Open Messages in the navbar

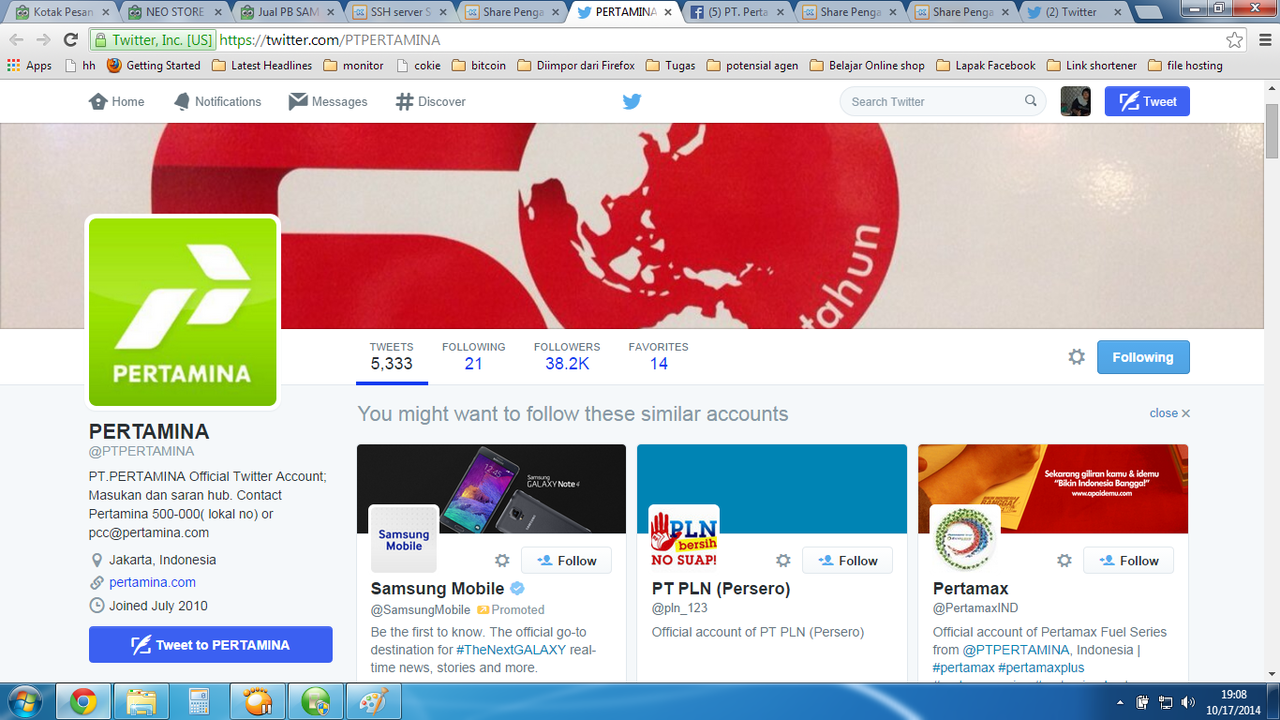[x=328, y=101]
